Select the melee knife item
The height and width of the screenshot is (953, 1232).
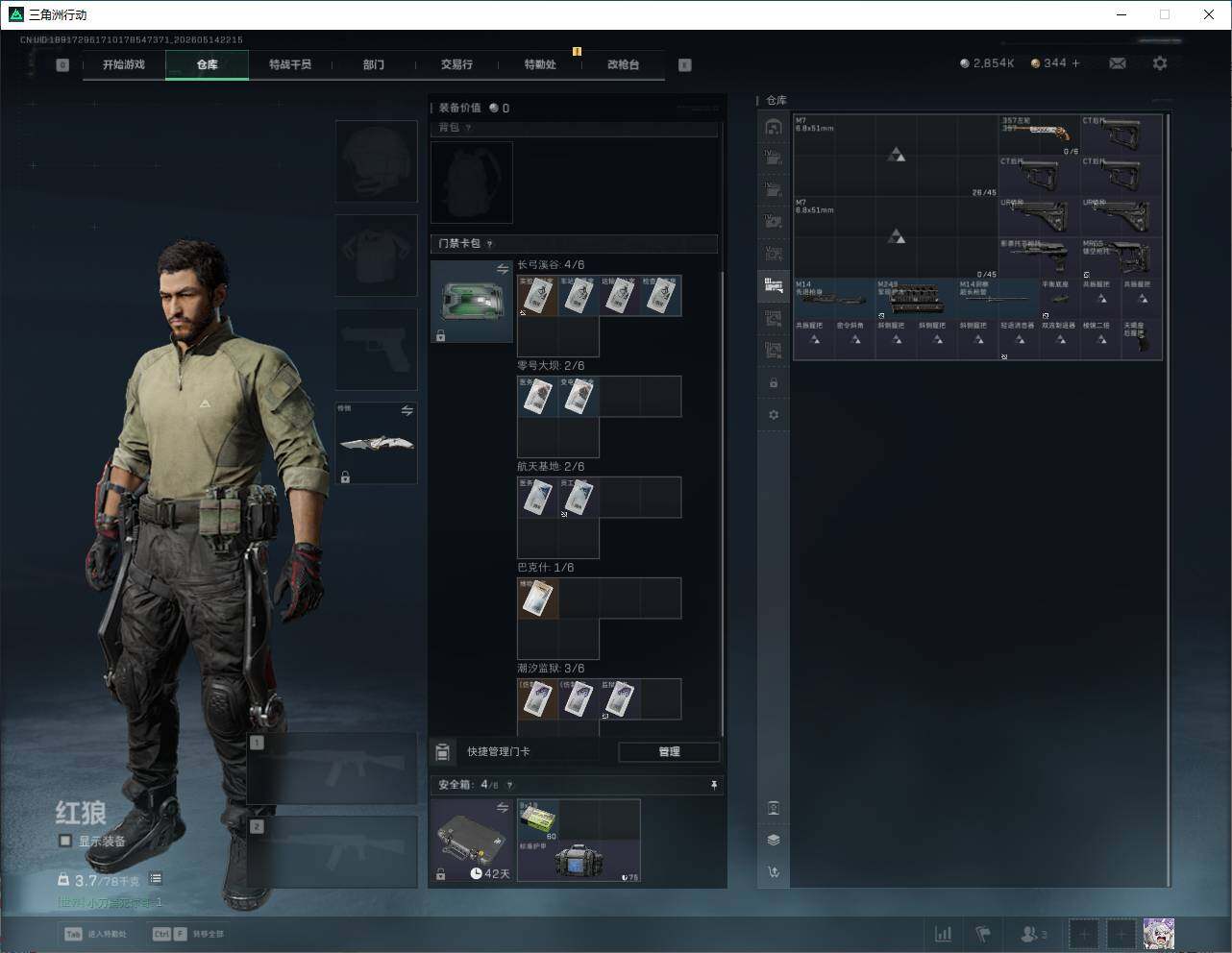point(376,443)
